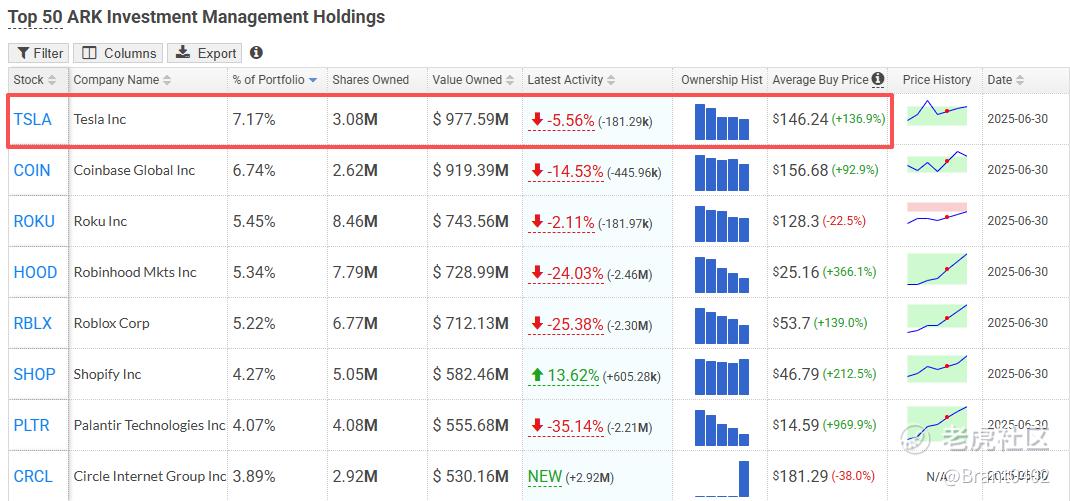Image resolution: width=1070 pixels, height=501 pixels.
Task: Select the Robinhood Mkts Inc name
Action: (135, 272)
